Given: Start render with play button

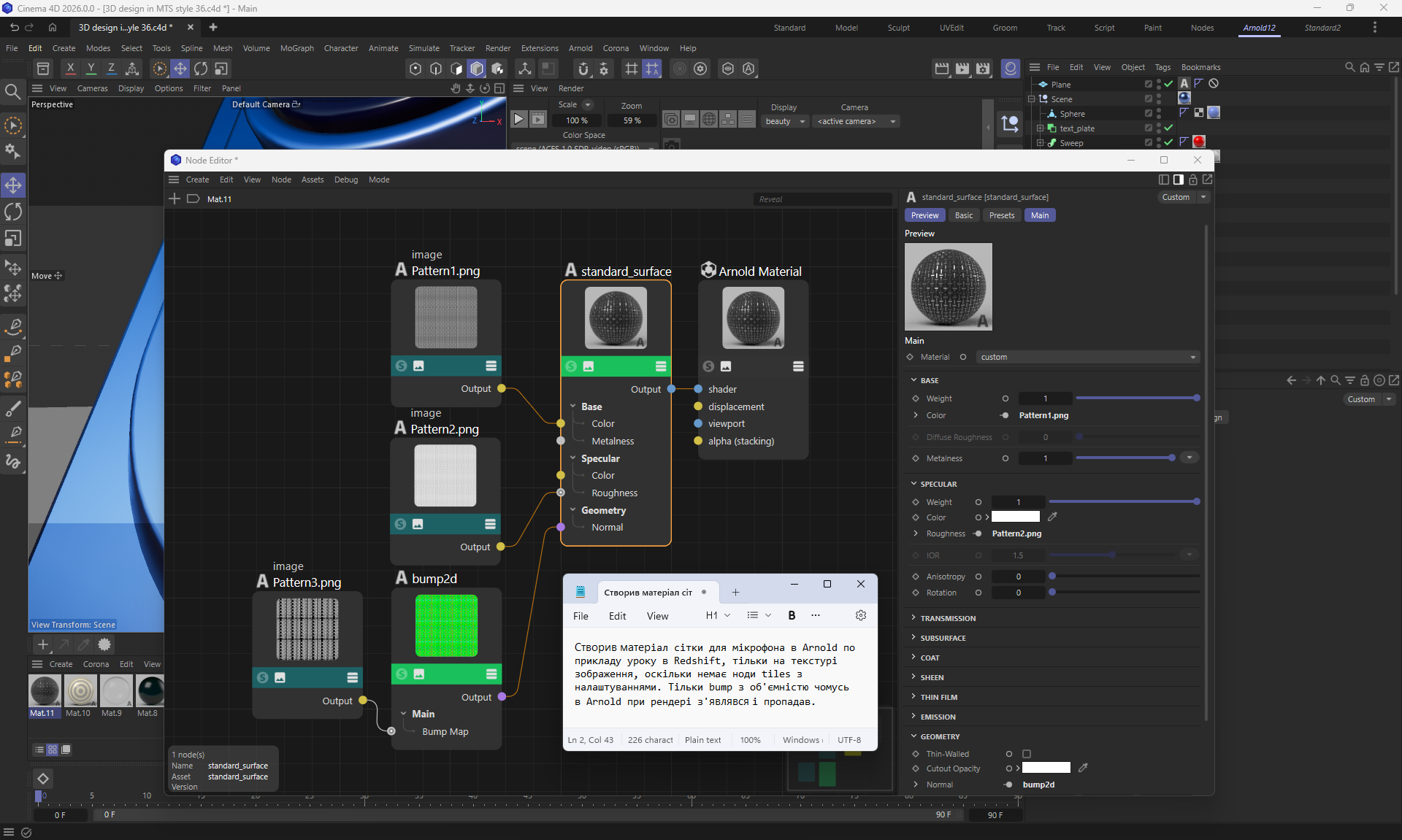Looking at the screenshot, I should 518,120.
